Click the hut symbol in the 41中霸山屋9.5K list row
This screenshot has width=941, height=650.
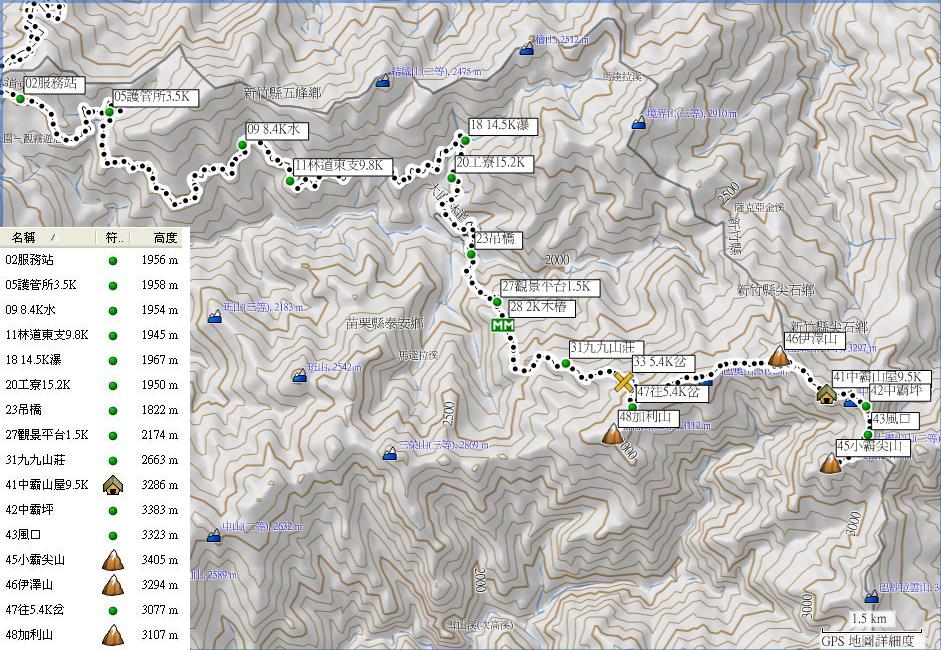tap(112, 485)
